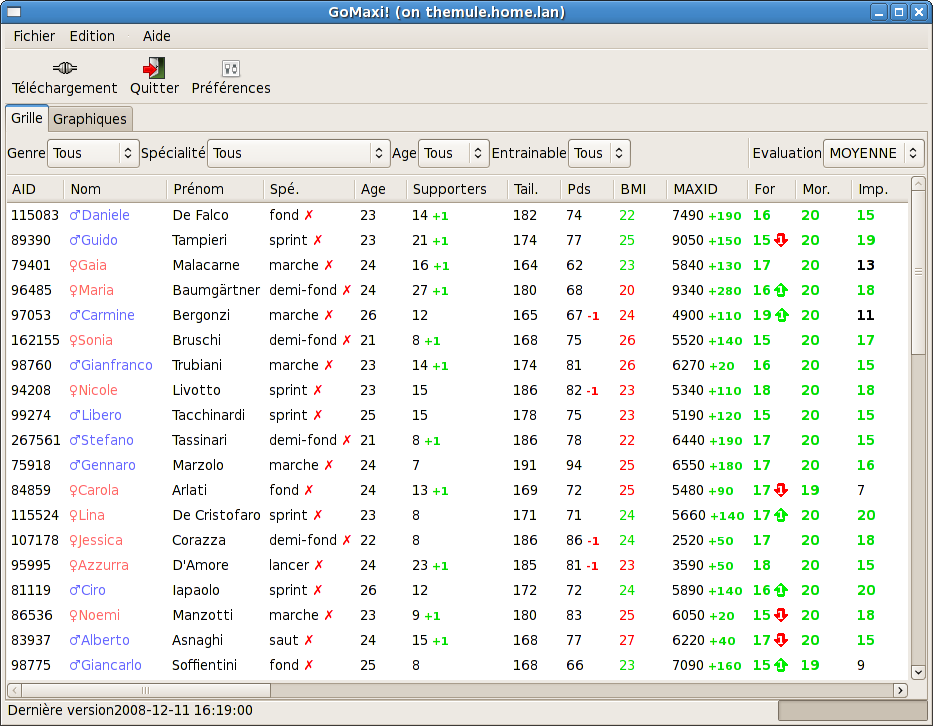The image size is (933, 726).
Task: Click surname De Cristofaro
Action: (x=217, y=515)
